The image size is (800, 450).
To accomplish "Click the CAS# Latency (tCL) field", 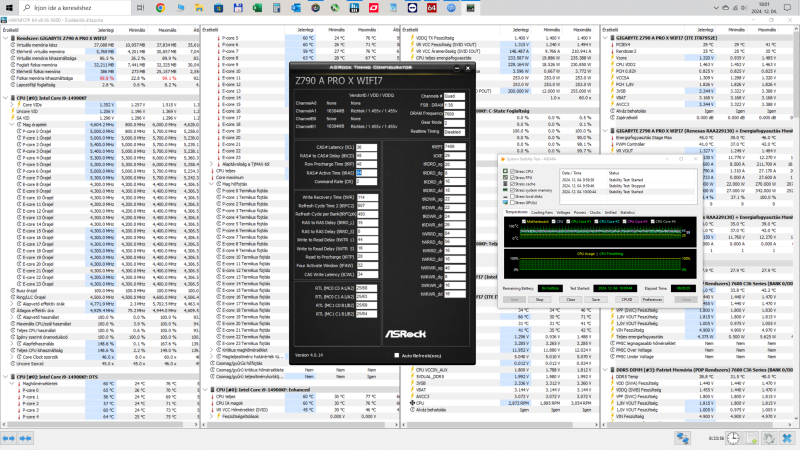I will coord(366,147).
